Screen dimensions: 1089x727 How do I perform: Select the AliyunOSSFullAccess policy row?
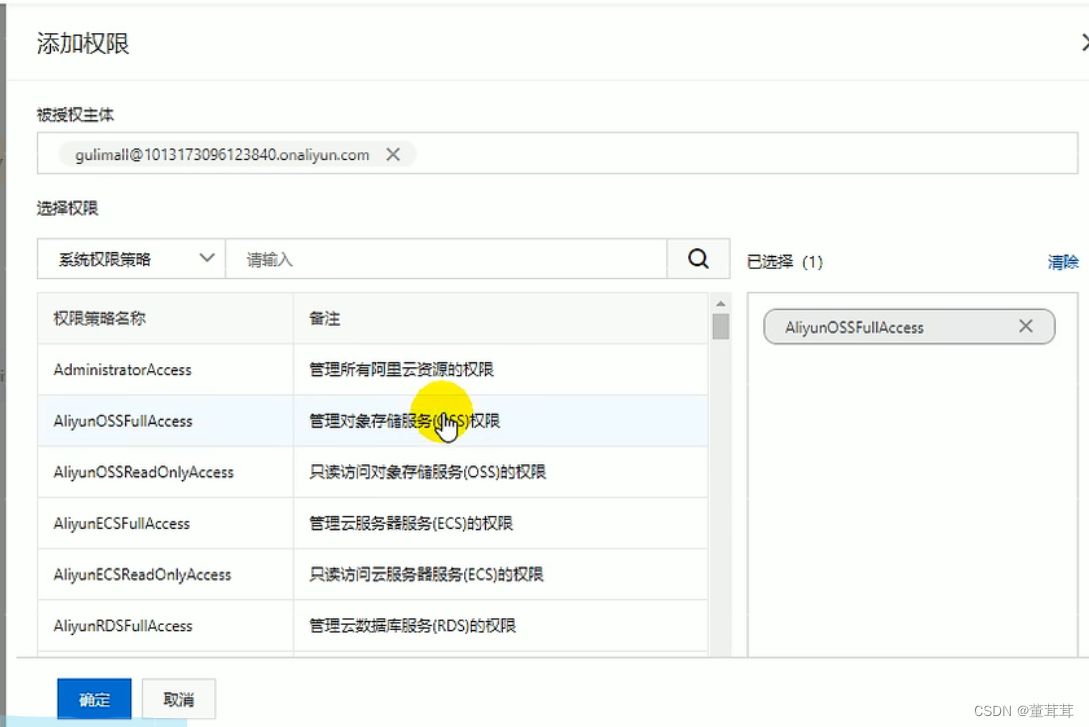click(372, 421)
